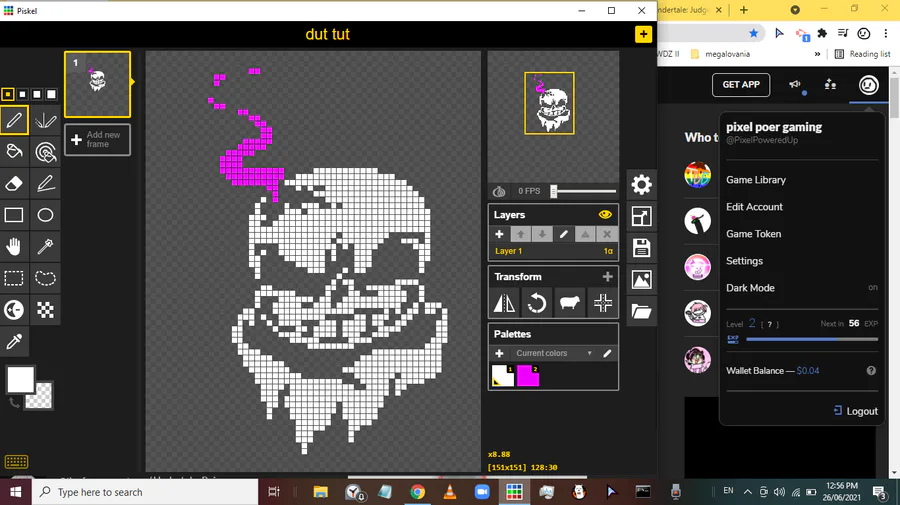Open Windows Start menu
The image size is (900, 505).
coord(15,492)
